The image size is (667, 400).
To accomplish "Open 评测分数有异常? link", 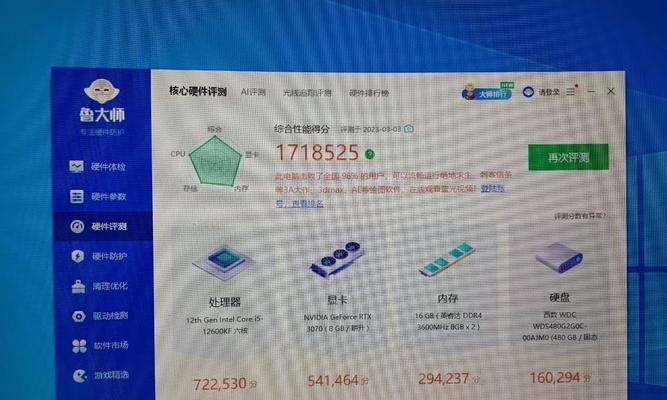I will click(580, 216).
